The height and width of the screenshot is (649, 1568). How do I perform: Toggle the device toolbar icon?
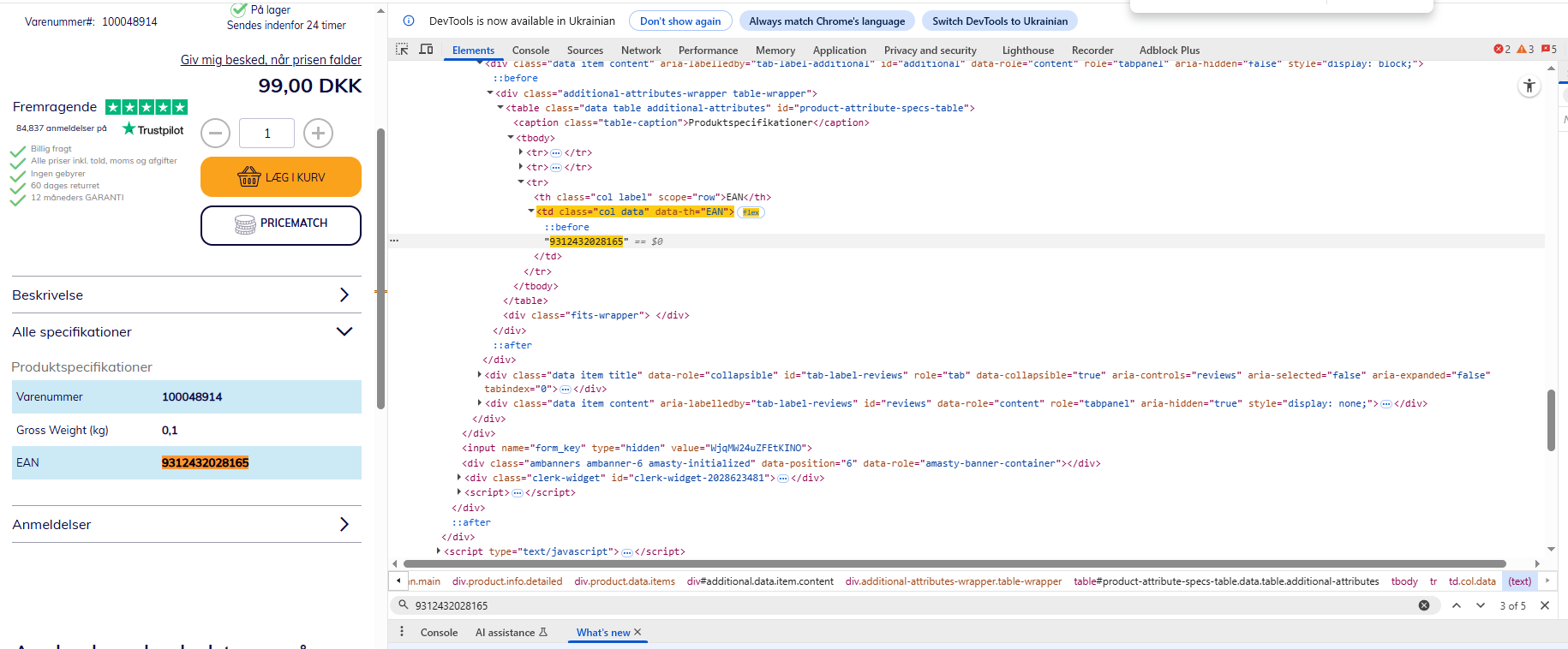[426, 50]
